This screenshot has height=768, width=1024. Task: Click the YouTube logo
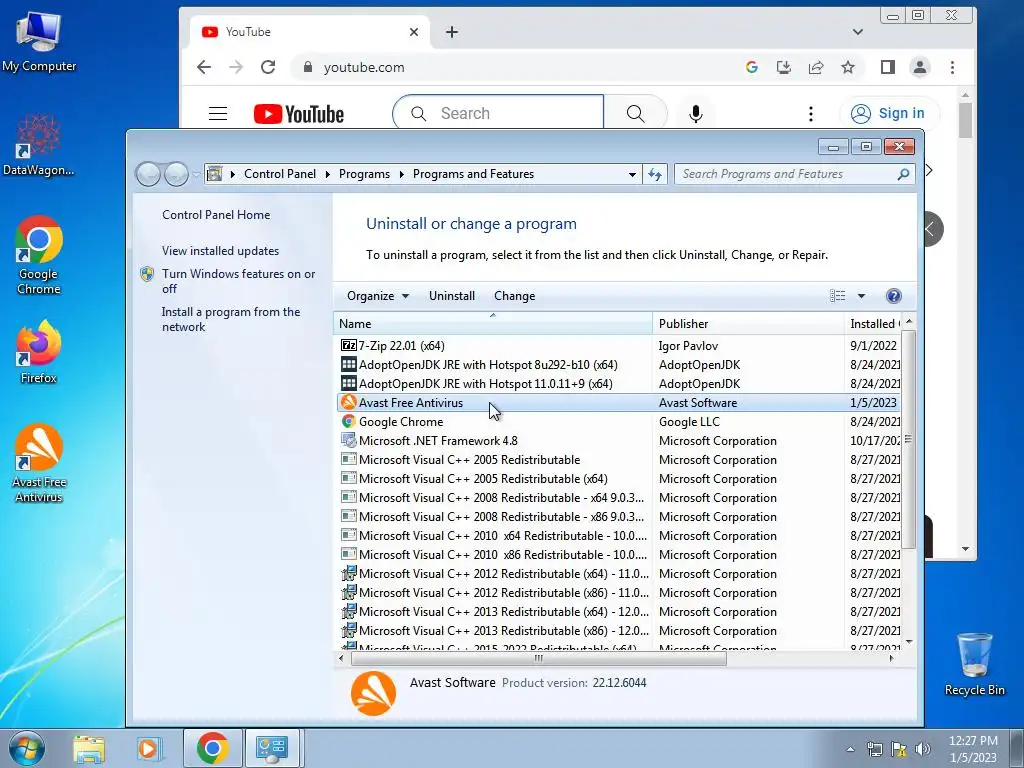[x=298, y=114]
